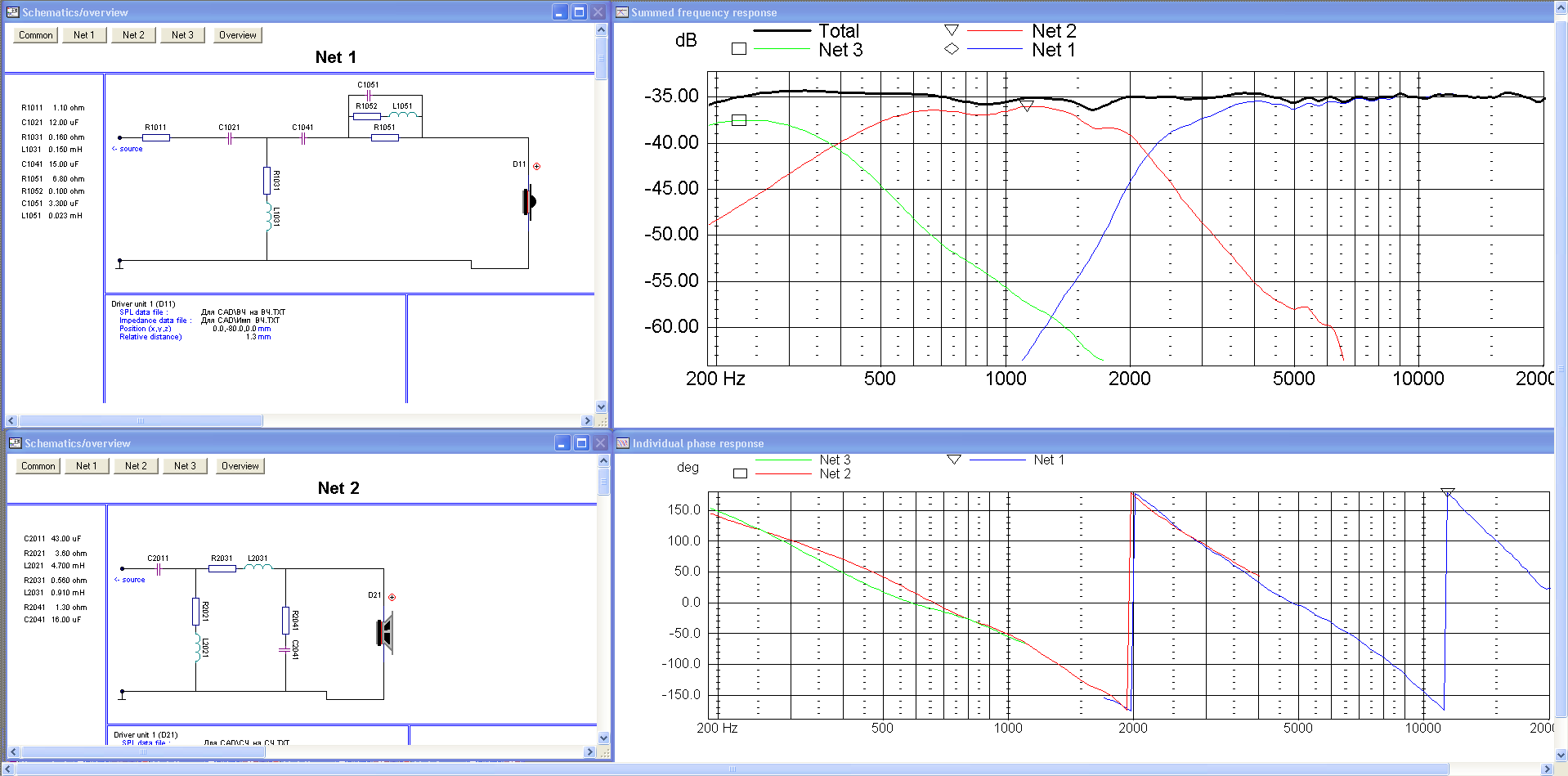1568x776 pixels.
Task: Click the C2011 capacitor symbol in Net 2
Action: (x=158, y=569)
